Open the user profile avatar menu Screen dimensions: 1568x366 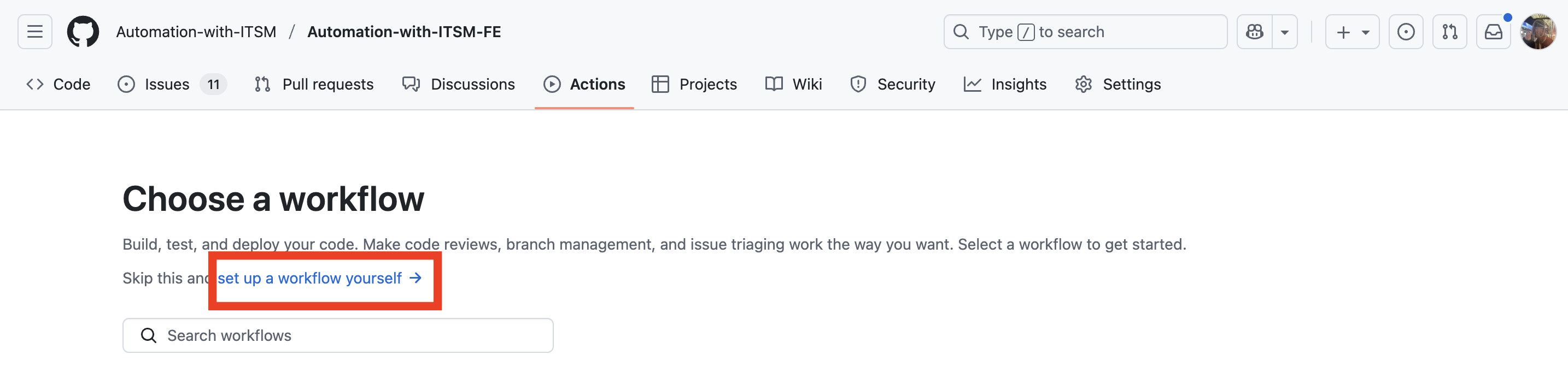point(1537,32)
